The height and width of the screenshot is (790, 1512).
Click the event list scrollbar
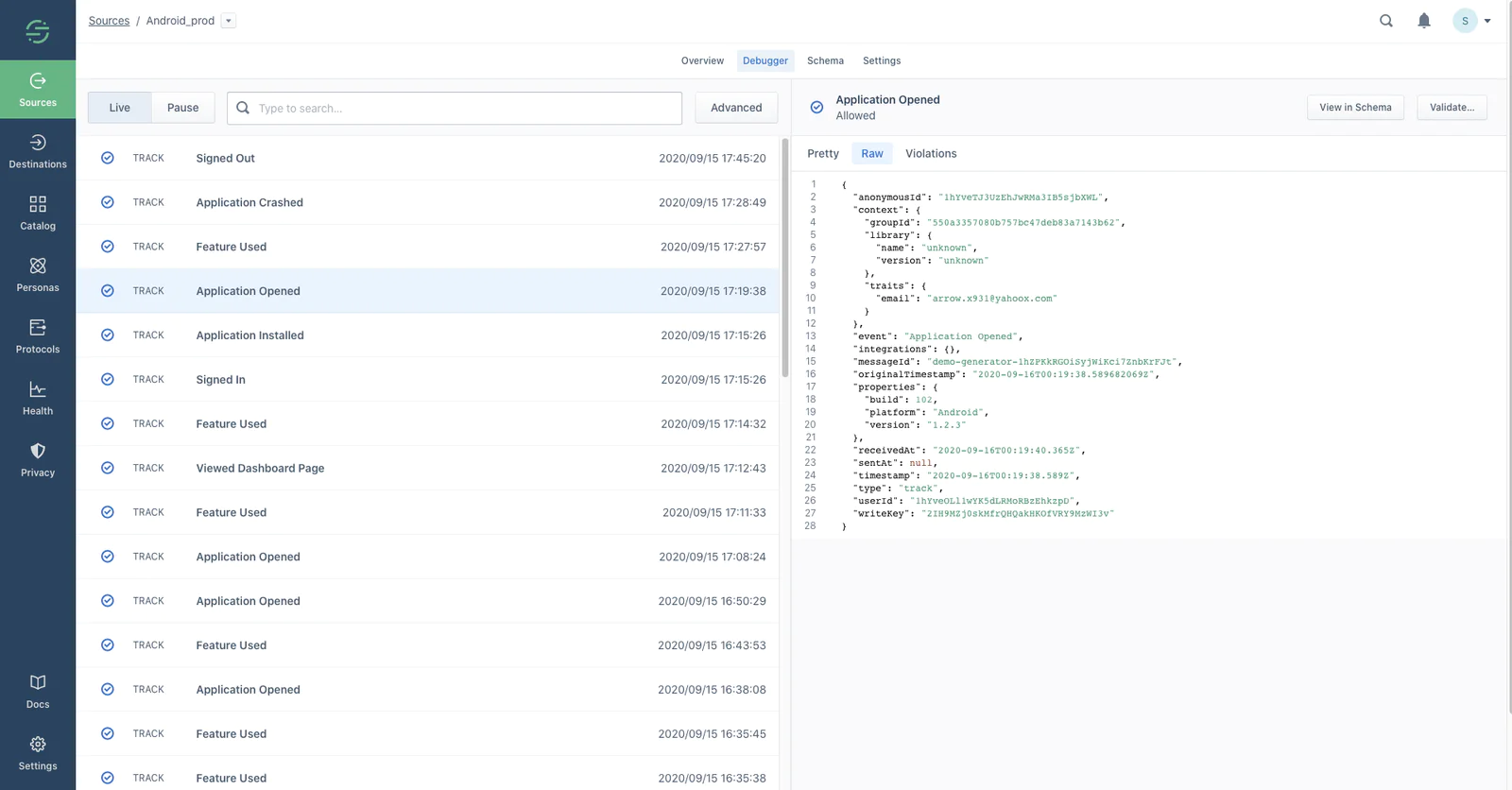pyautogui.click(x=784, y=257)
